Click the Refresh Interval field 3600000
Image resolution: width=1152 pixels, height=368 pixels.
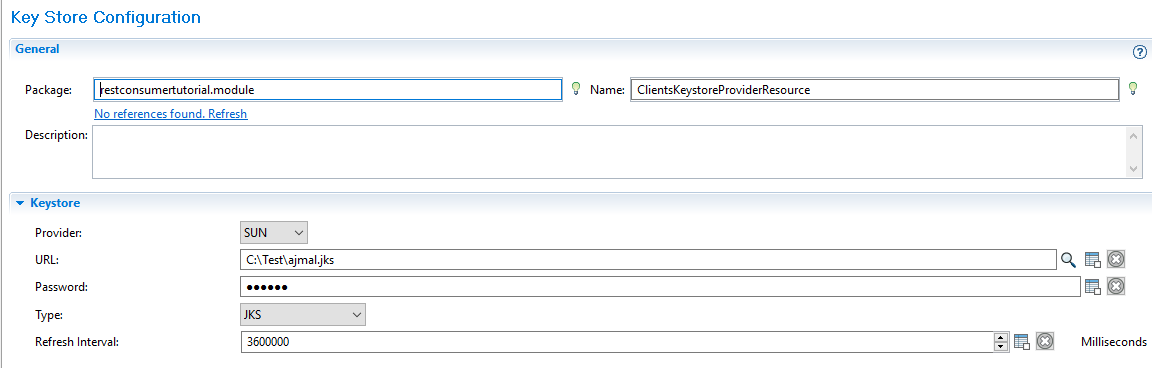[x=616, y=342]
